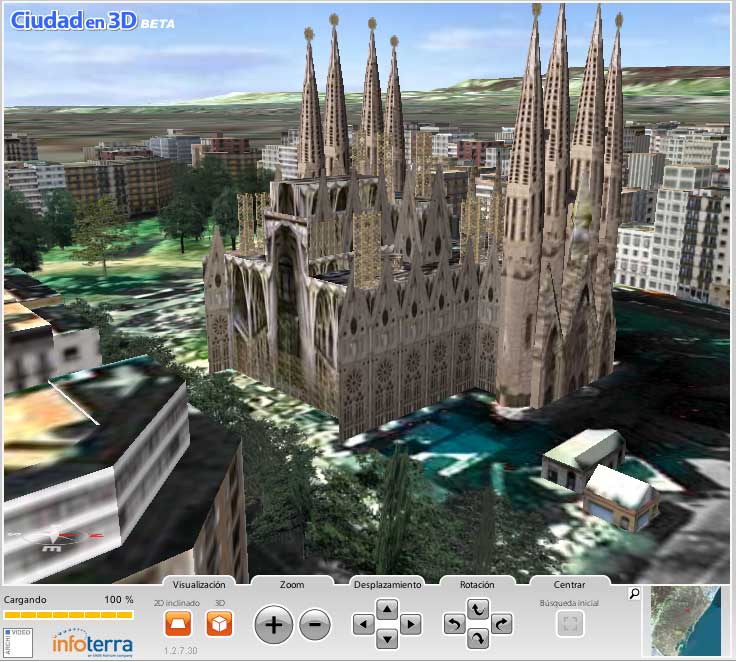The width and height of the screenshot is (736, 662).
Task: Move view down with Desplazamiento arrow
Action: (x=387, y=639)
